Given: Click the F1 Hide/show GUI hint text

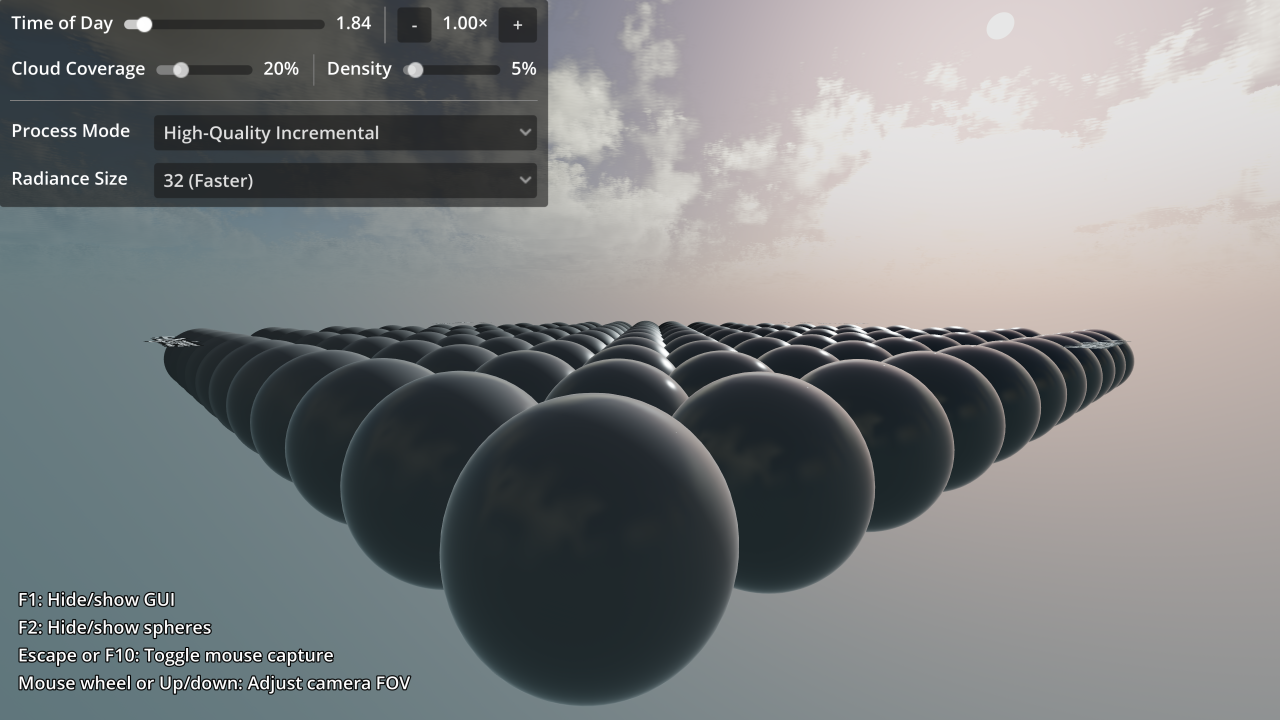Looking at the screenshot, I should pos(96,599).
